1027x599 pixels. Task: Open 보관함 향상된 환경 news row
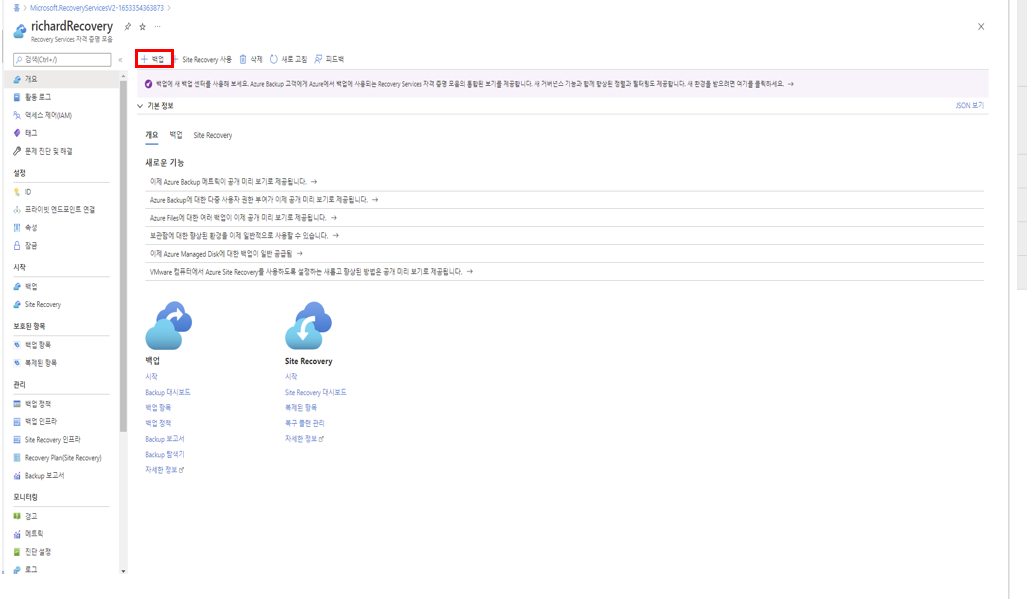[x=565, y=235]
